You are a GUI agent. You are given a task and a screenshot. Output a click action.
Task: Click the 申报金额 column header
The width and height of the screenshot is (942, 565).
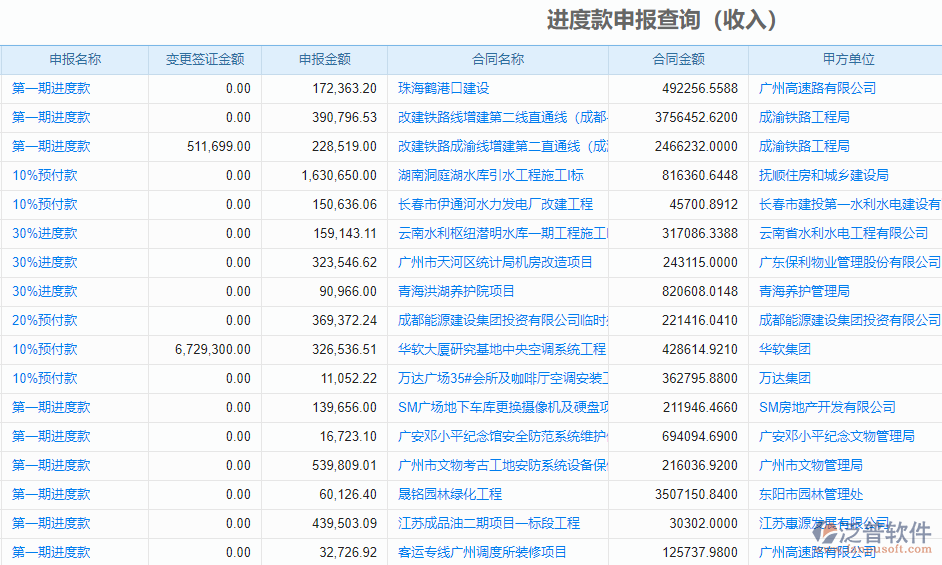324,60
